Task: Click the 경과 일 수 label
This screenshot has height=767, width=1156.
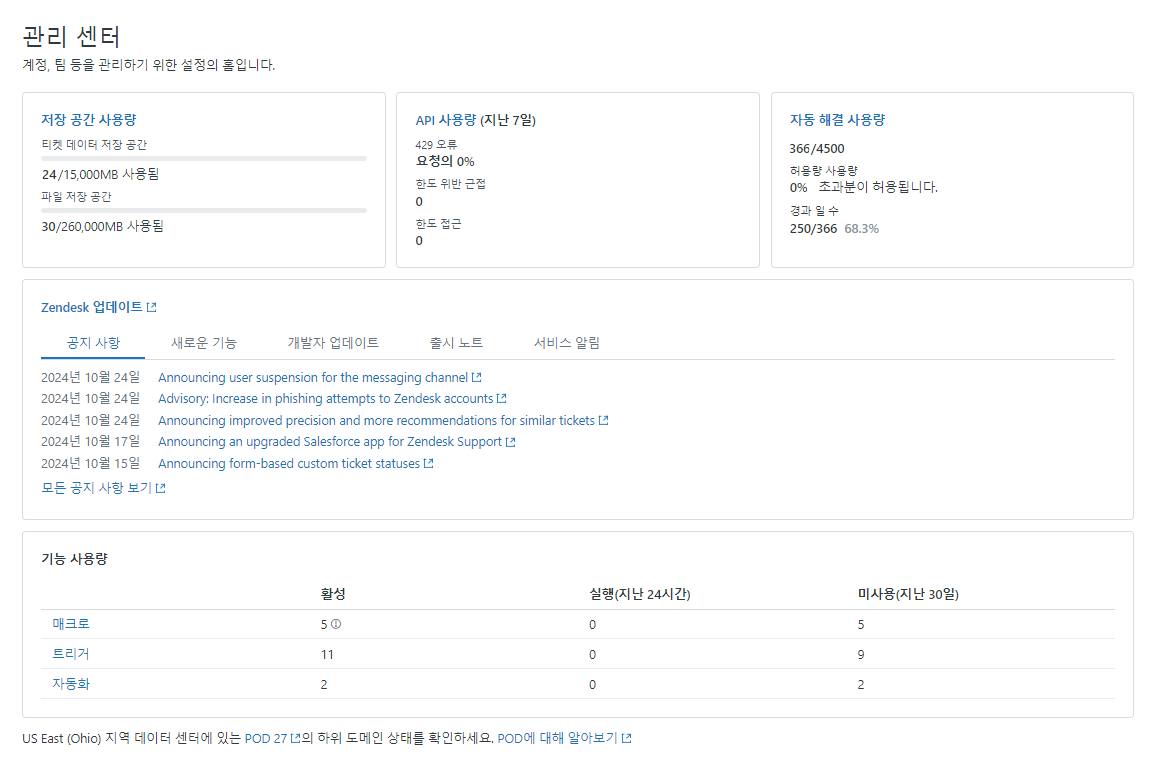Action: coord(814,211)
